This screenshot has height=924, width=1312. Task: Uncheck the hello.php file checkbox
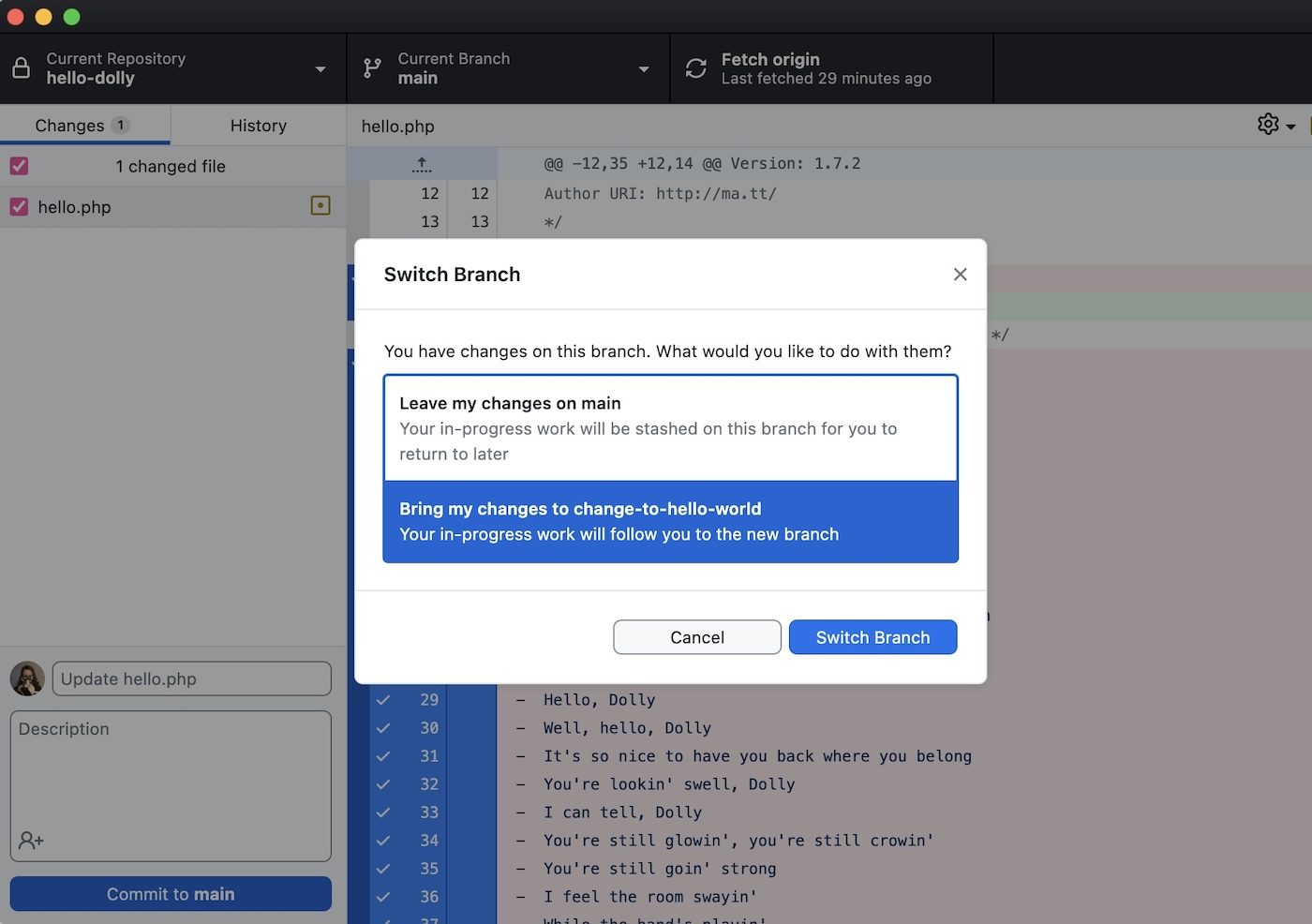click(19, 207)
